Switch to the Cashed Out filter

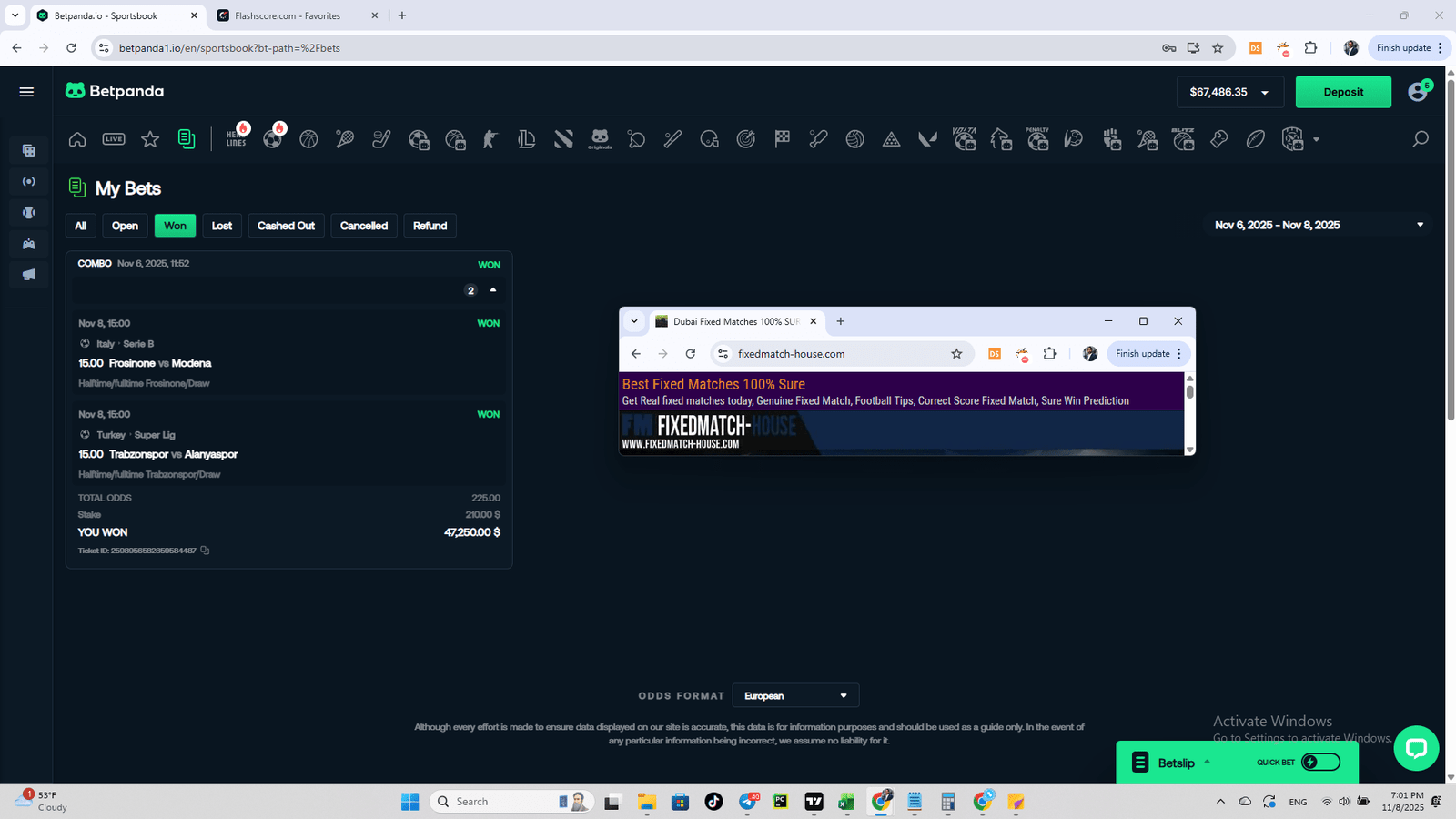tap(286, 226)
